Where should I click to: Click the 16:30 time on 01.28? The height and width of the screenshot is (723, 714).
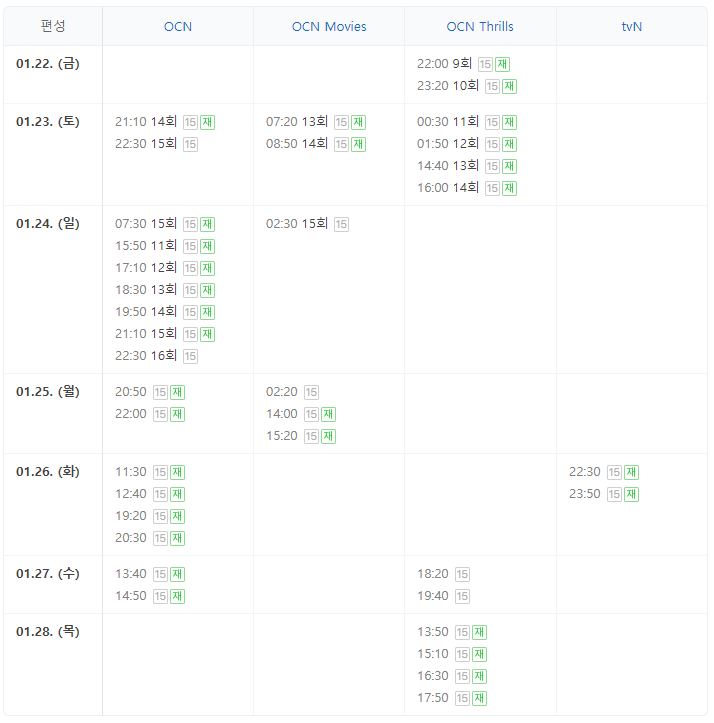point(433,676)
